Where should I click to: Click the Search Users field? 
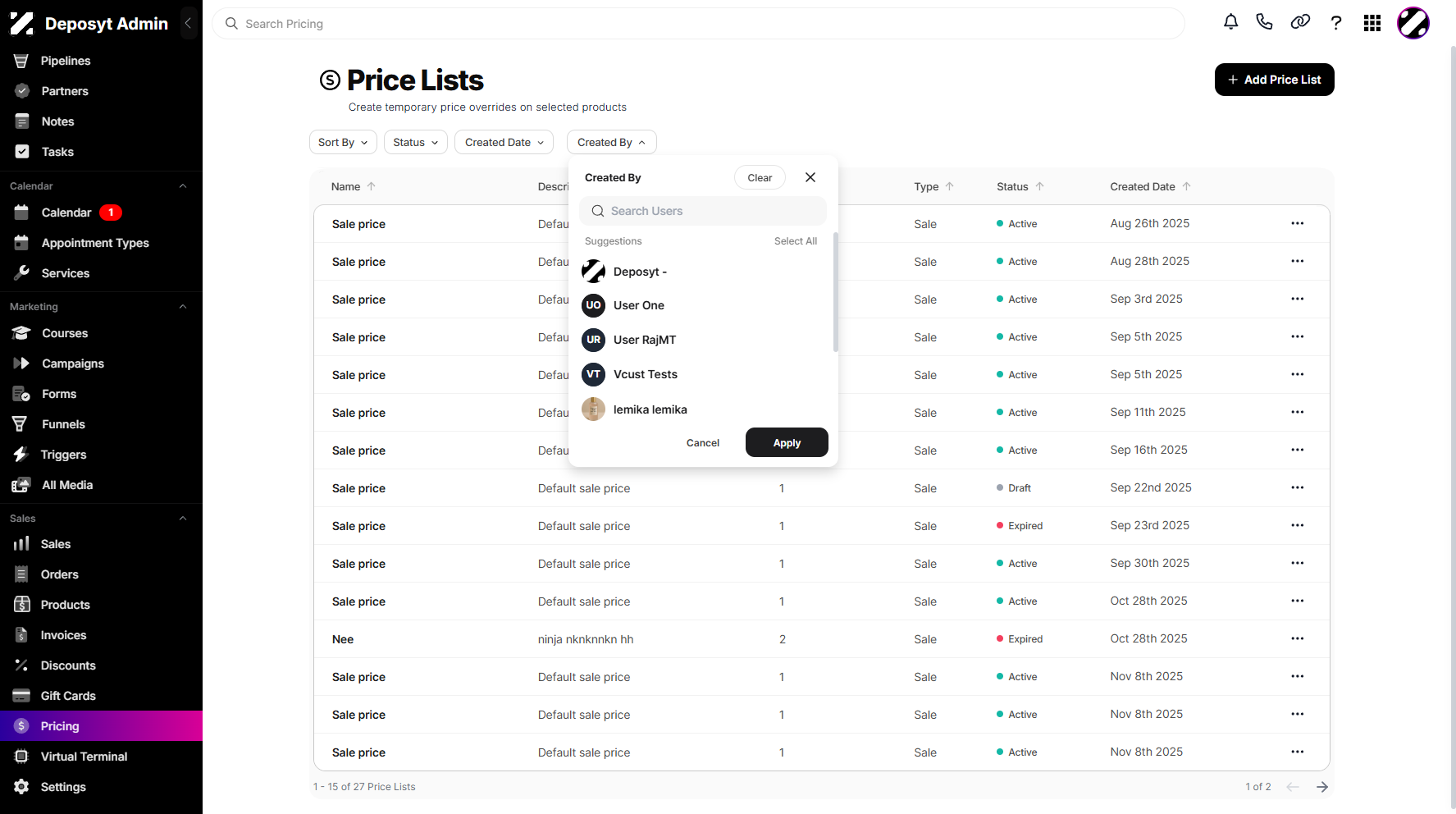703,211
